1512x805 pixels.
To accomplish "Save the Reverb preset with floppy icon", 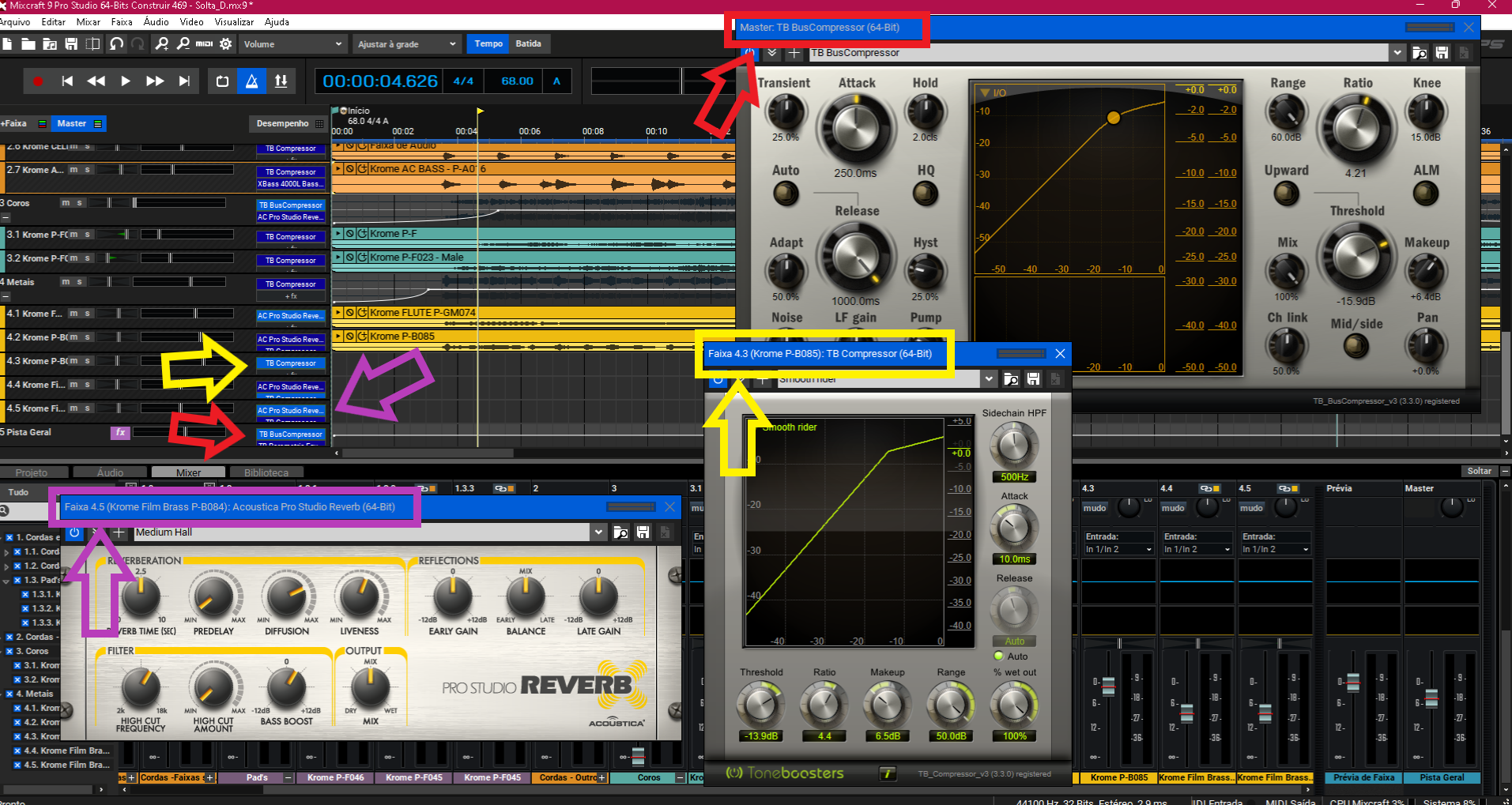I will 643,532.
